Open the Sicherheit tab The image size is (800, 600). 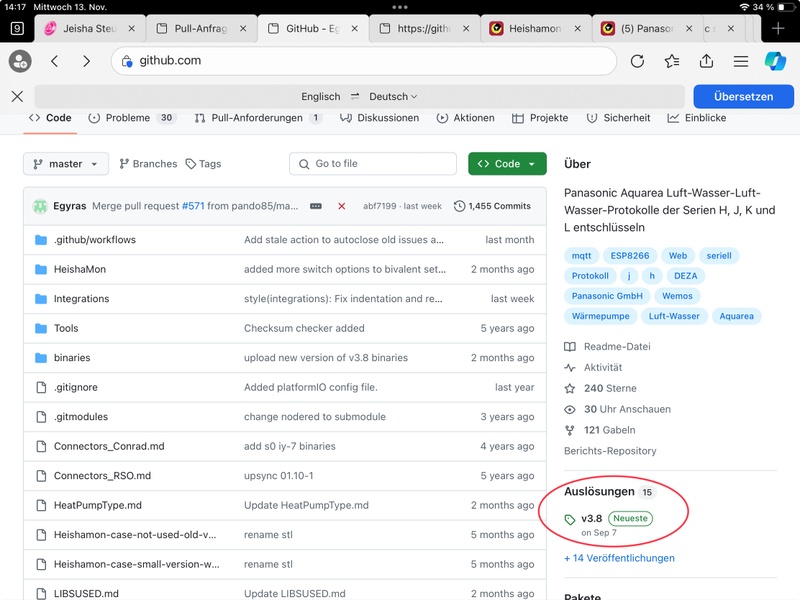click(618, 118)
